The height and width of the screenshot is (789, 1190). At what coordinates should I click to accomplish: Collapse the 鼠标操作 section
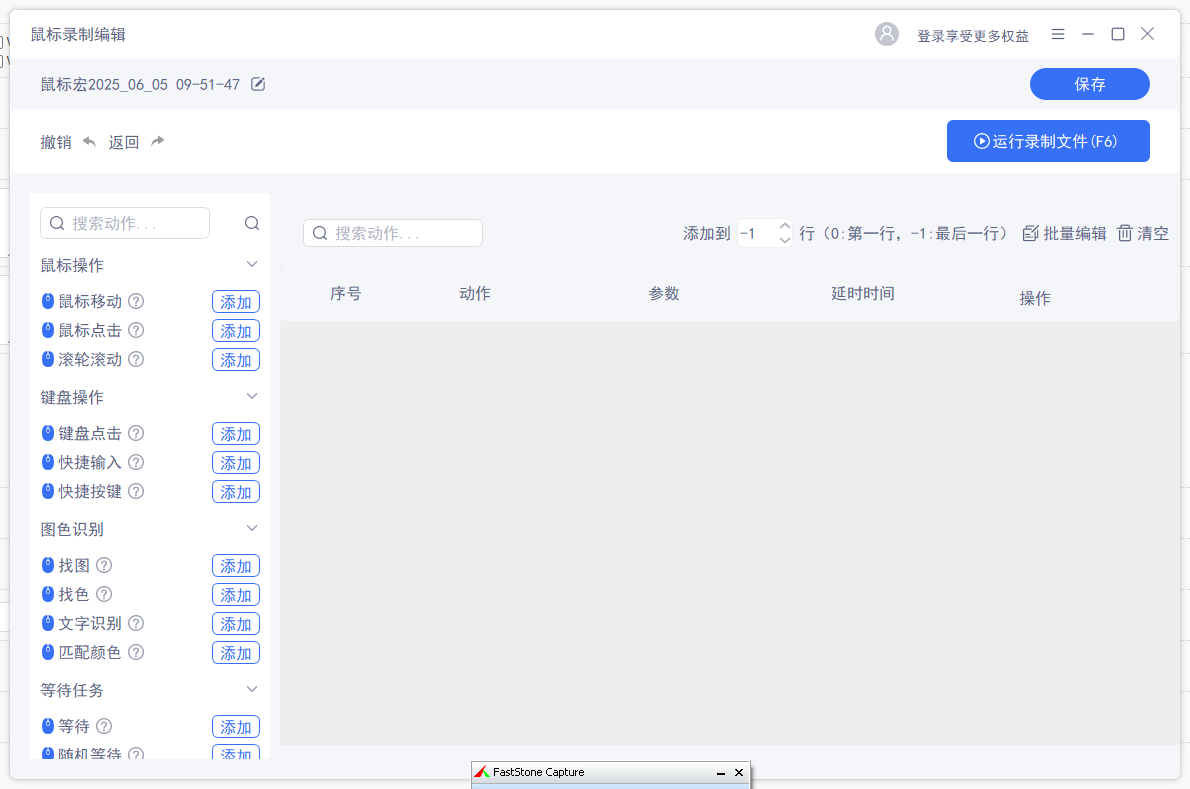click(252, 265)
